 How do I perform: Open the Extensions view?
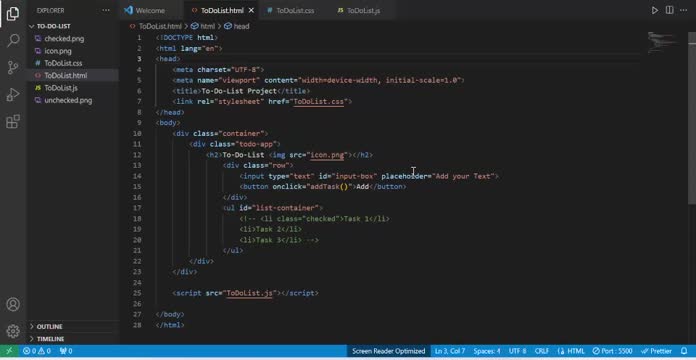[x=13, y=121]
